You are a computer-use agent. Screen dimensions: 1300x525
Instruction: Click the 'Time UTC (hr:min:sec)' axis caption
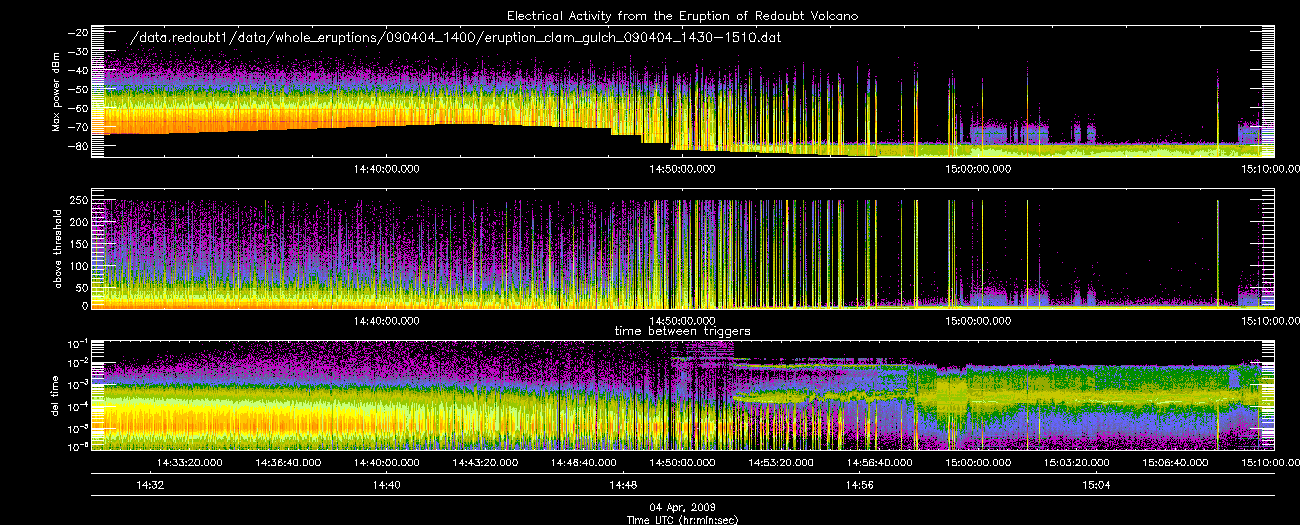683,519
